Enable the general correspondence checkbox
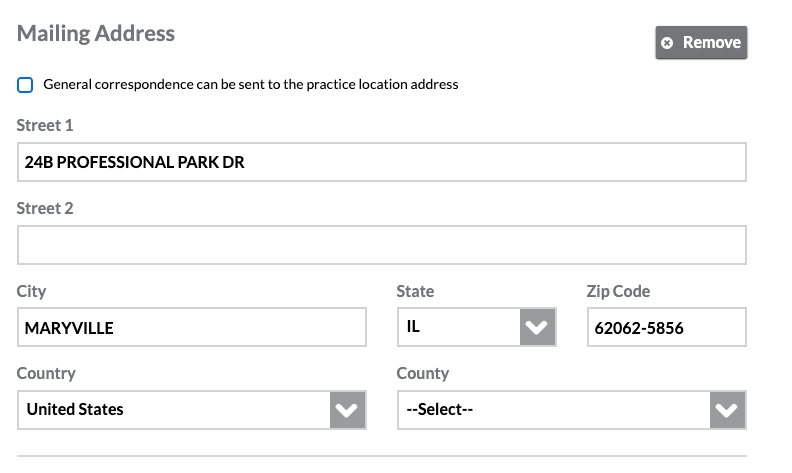Viewport: 792px width, 473px height. [26, 85]
